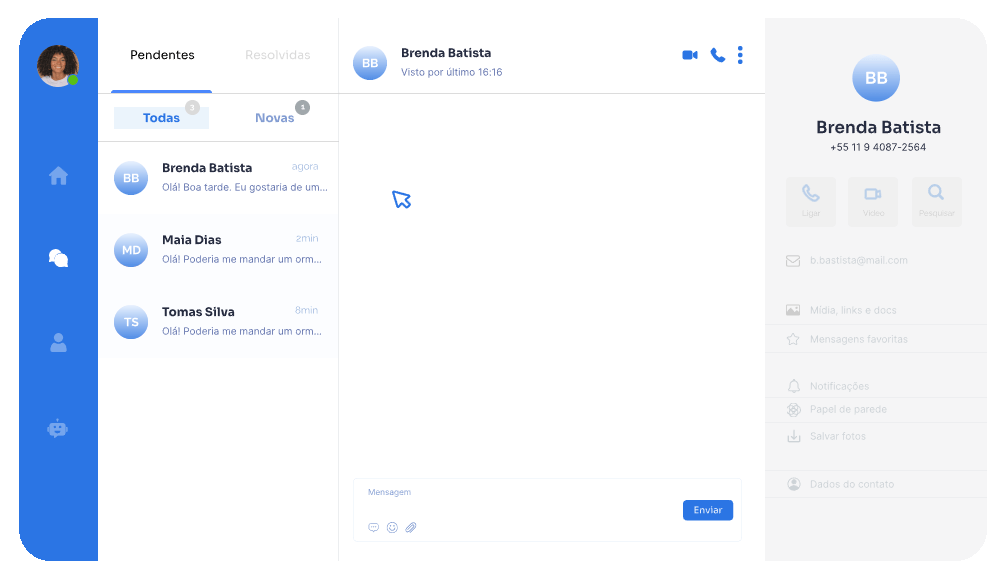Switch to the Pendentes tab
The image size is (1006, 580).
tap(162, 55)
